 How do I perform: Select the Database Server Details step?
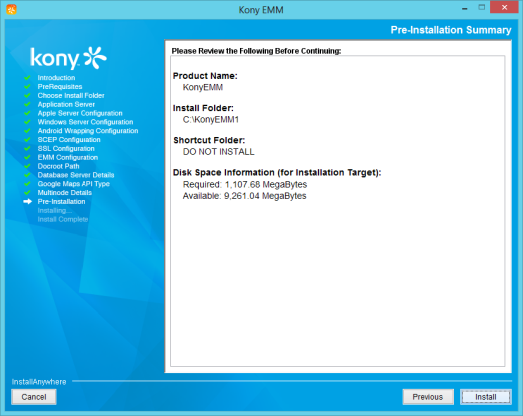[76, 175]
